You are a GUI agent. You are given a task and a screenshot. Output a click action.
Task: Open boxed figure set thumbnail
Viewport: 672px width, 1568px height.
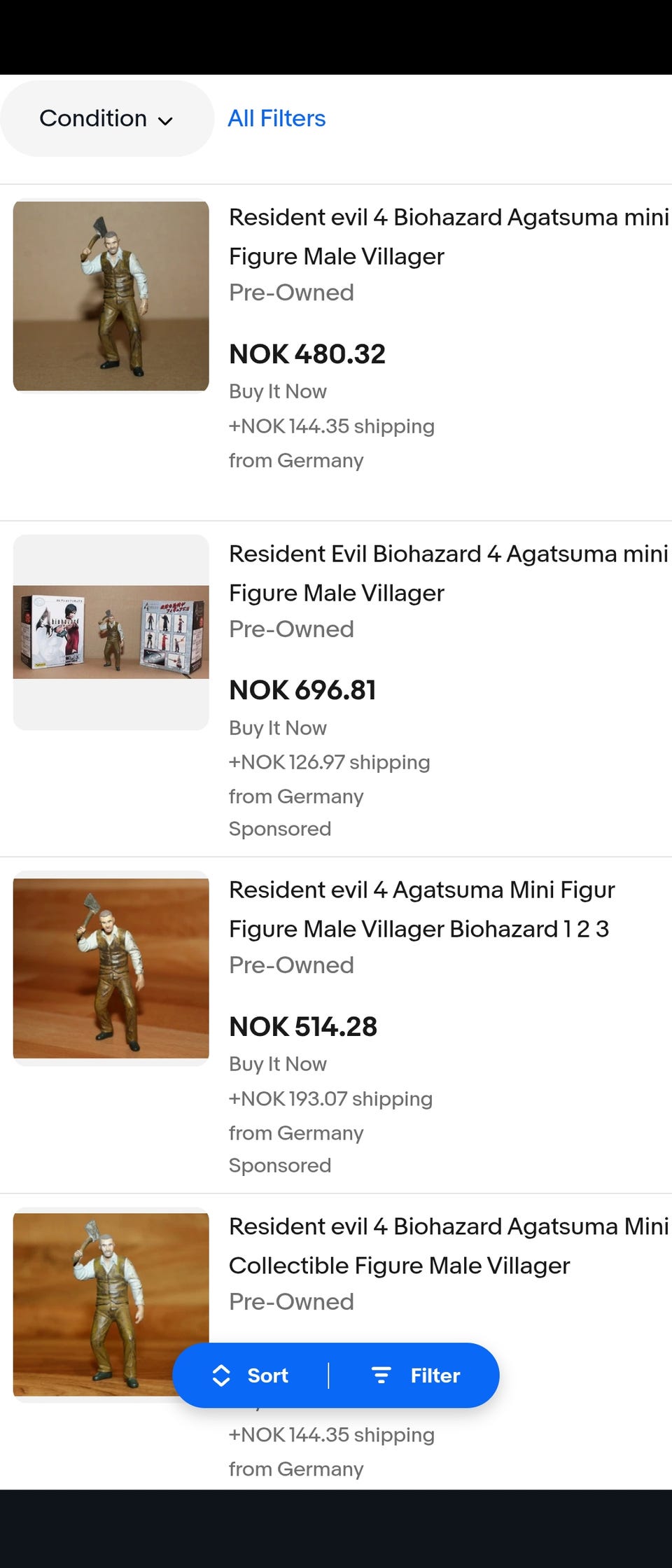pyautogui.click(x=111, y=632)
